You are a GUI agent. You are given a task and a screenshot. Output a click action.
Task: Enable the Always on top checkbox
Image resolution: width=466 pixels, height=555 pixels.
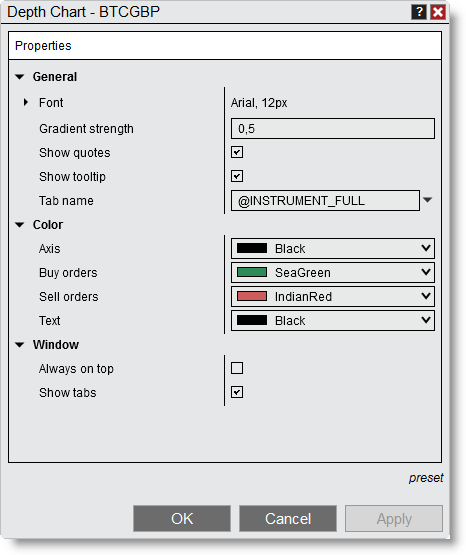(x=237, y=368)
